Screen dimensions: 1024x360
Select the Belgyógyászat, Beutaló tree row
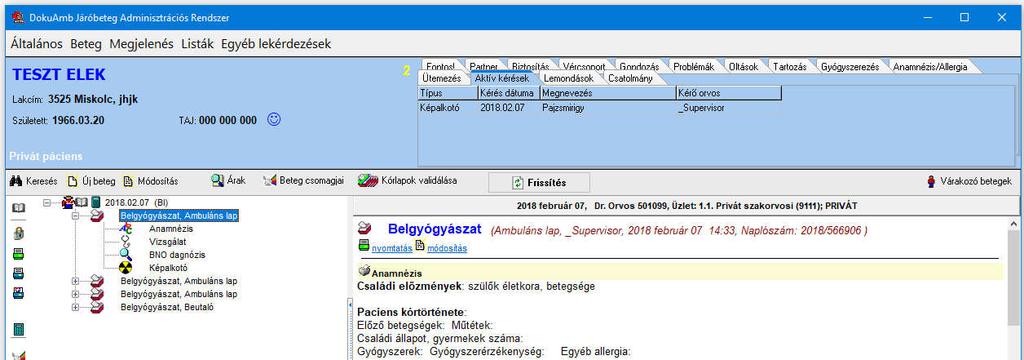(x=167, y=307)
